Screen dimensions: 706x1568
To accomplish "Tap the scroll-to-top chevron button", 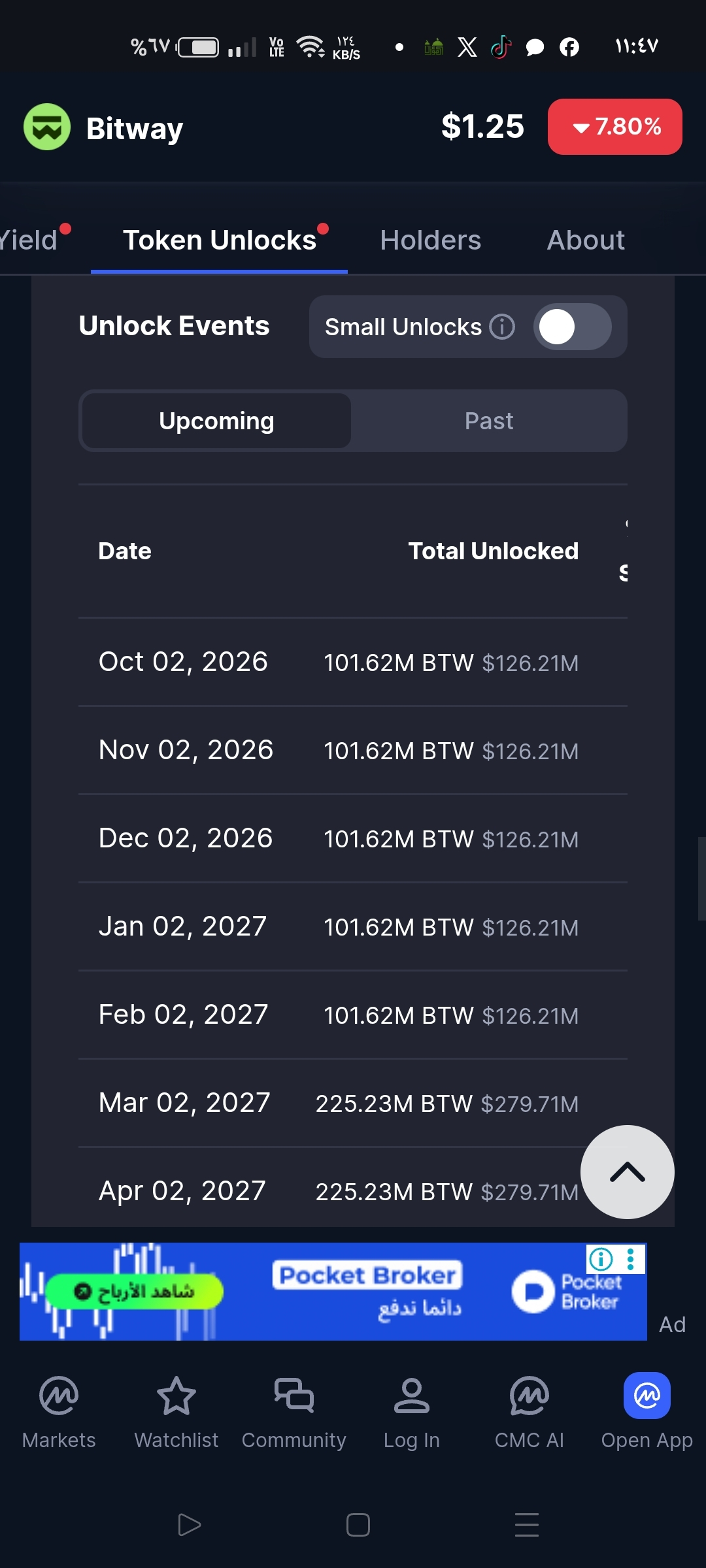I will pyautogui.click(x=628, y=1172).
